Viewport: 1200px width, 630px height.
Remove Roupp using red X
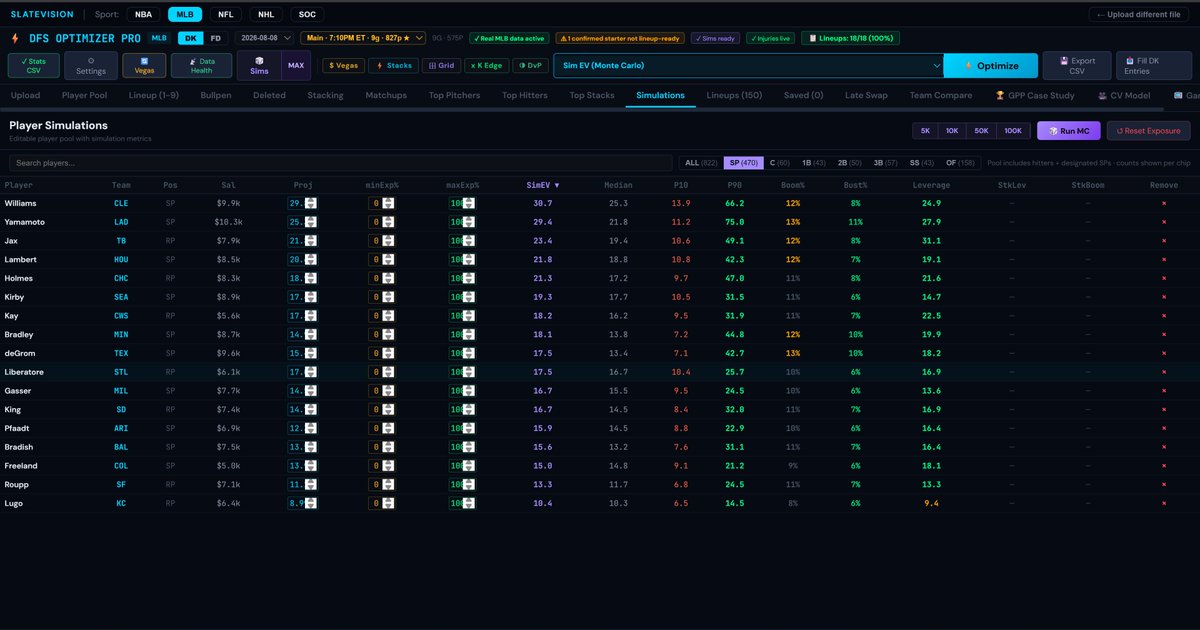pyautogui.click(x=1164, y=485)
